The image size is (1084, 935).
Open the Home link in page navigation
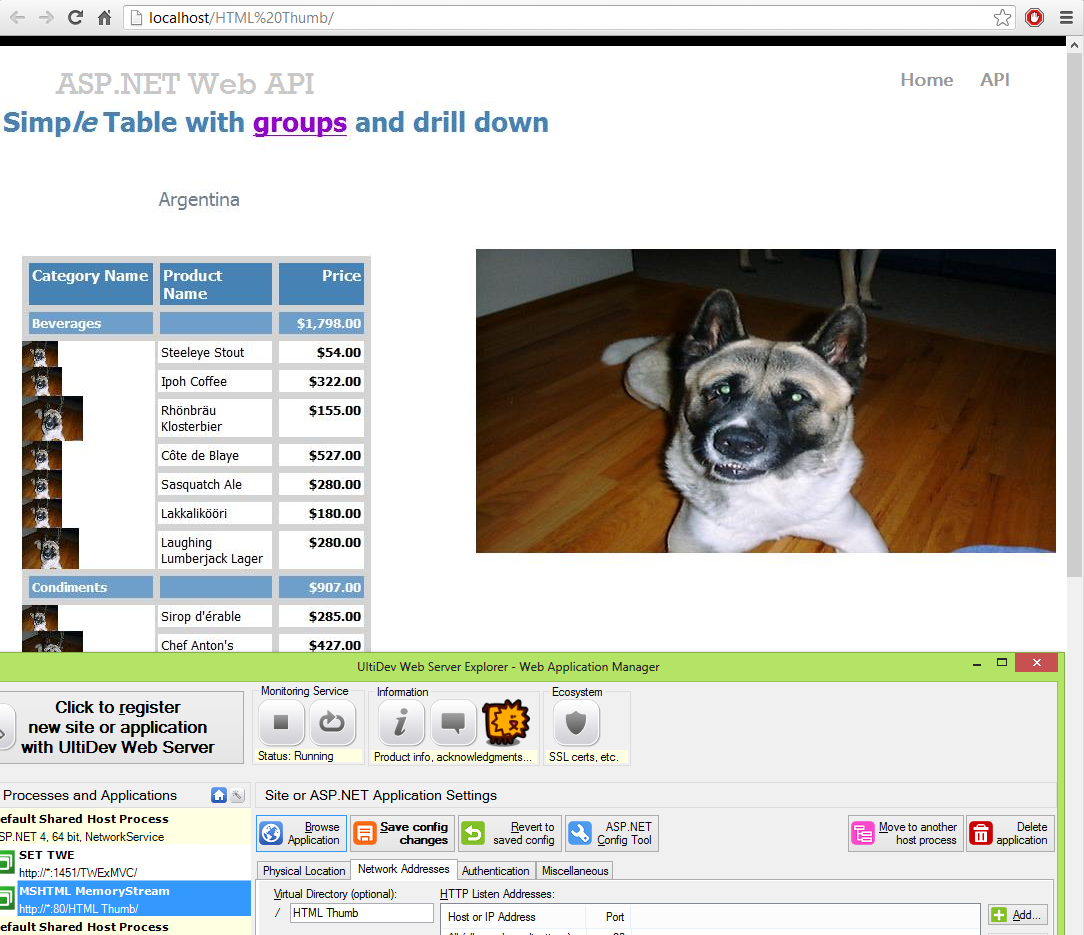tap(926, 80)
